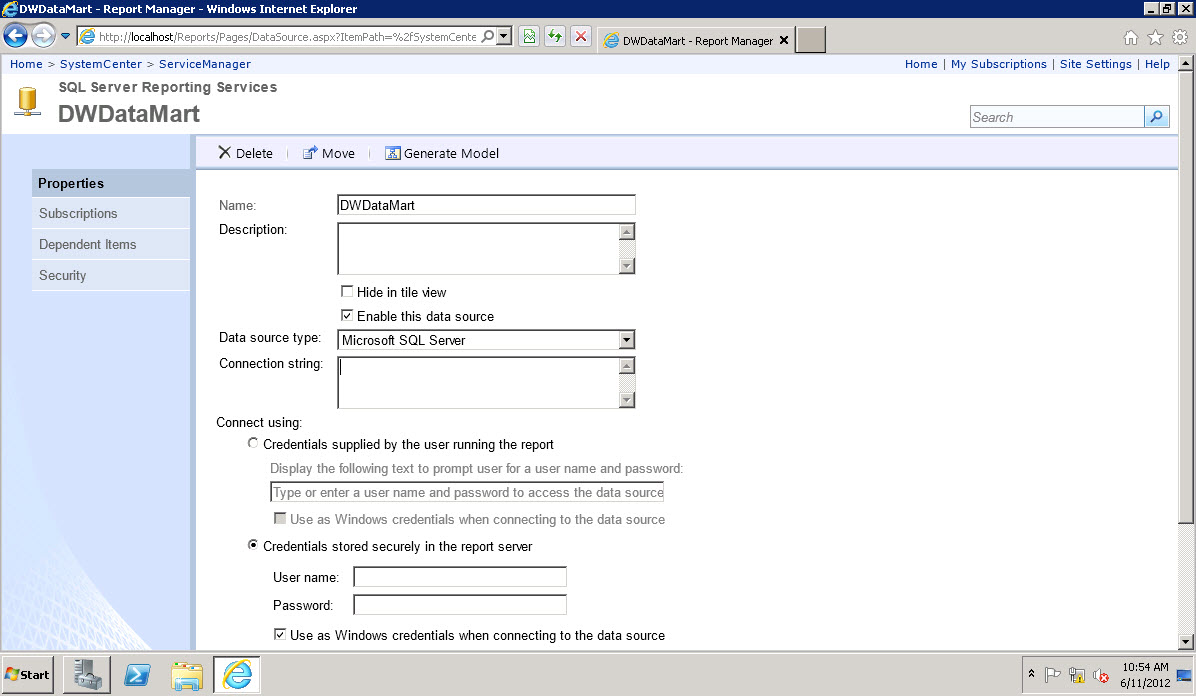Screen dimensions: 1196x696
Task: Uncheck Enable this data source
Action: point(347,315)
